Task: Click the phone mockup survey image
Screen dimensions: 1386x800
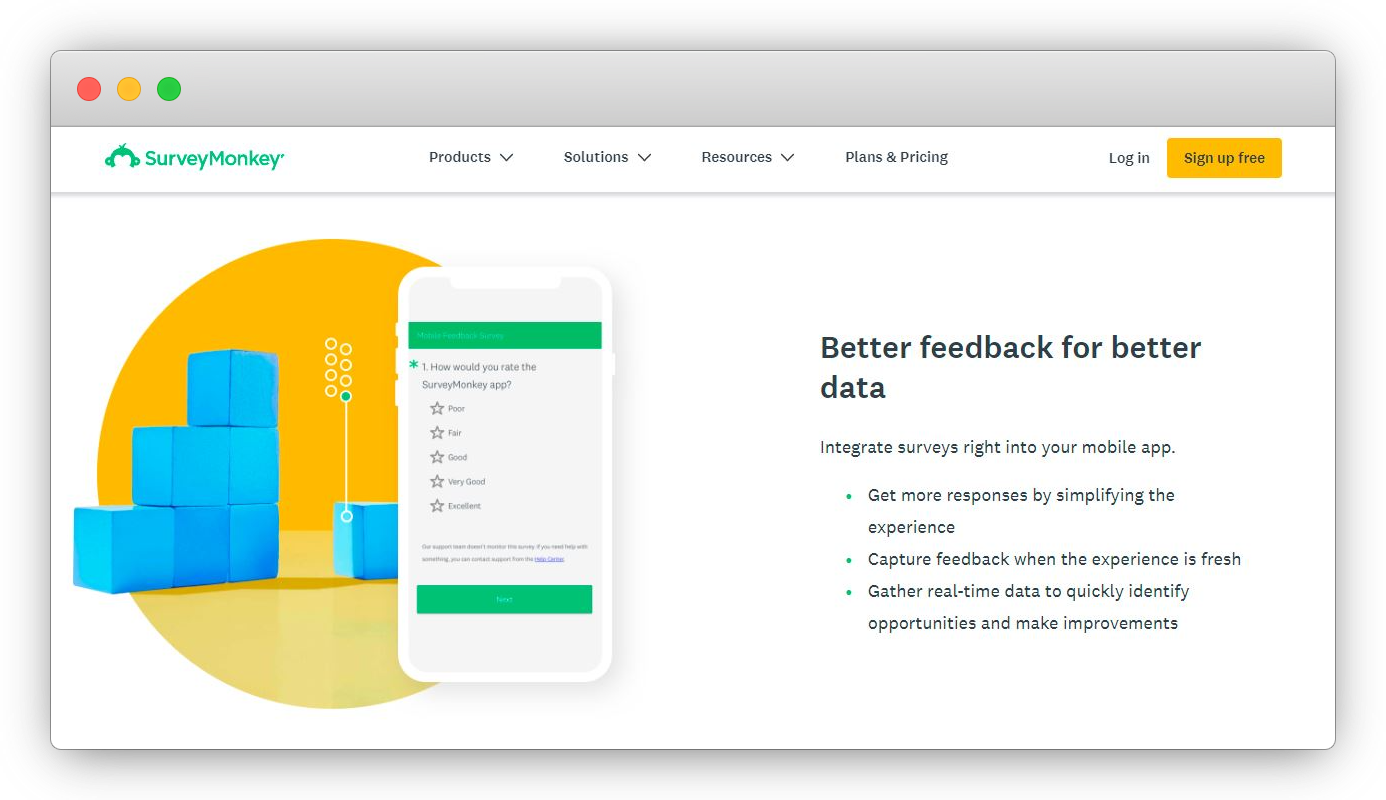Action: click(x=505, y=475)
